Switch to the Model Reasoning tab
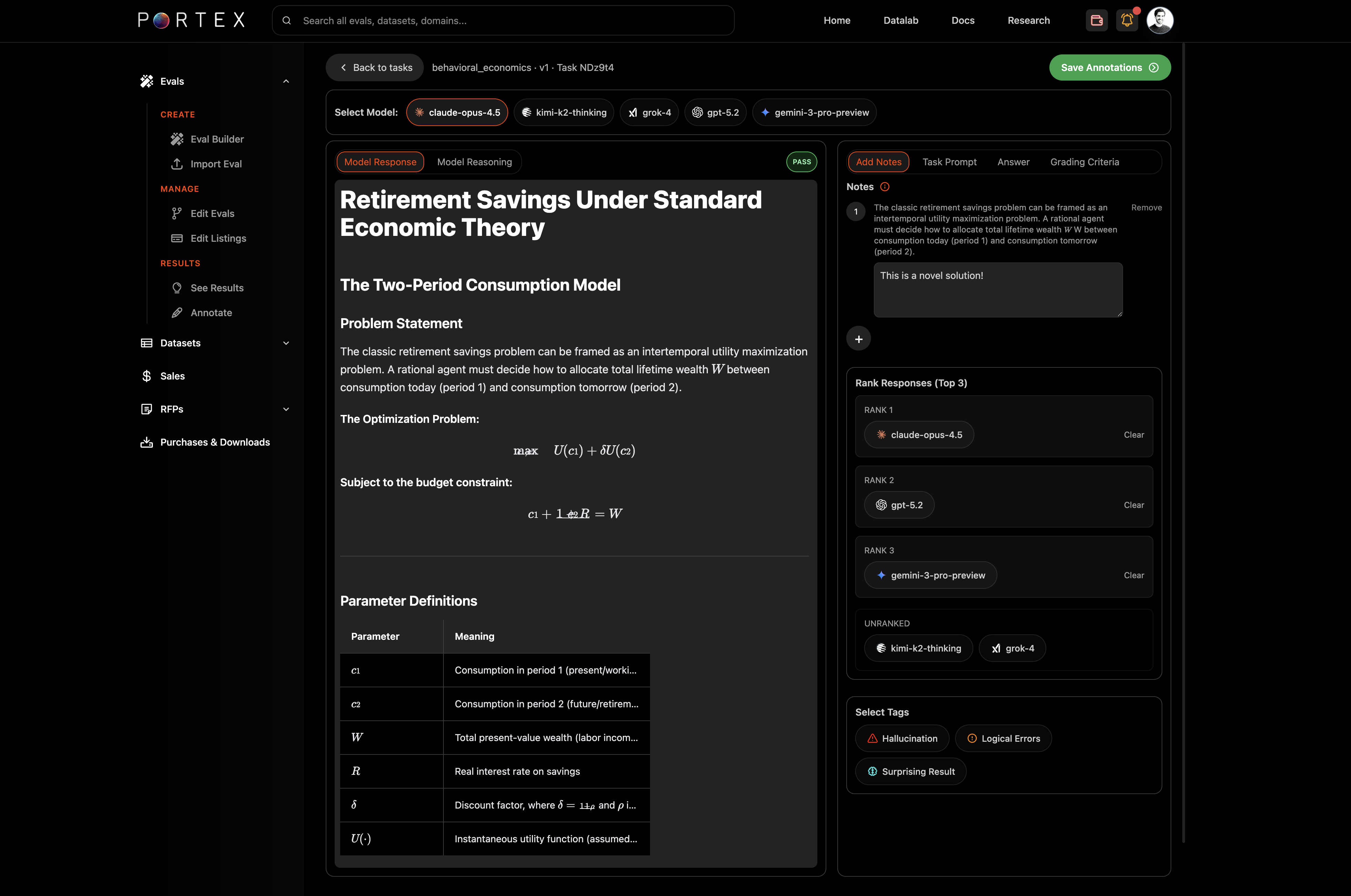The image size is (1351, 896). pyautogui.click(x=474, y=162)
